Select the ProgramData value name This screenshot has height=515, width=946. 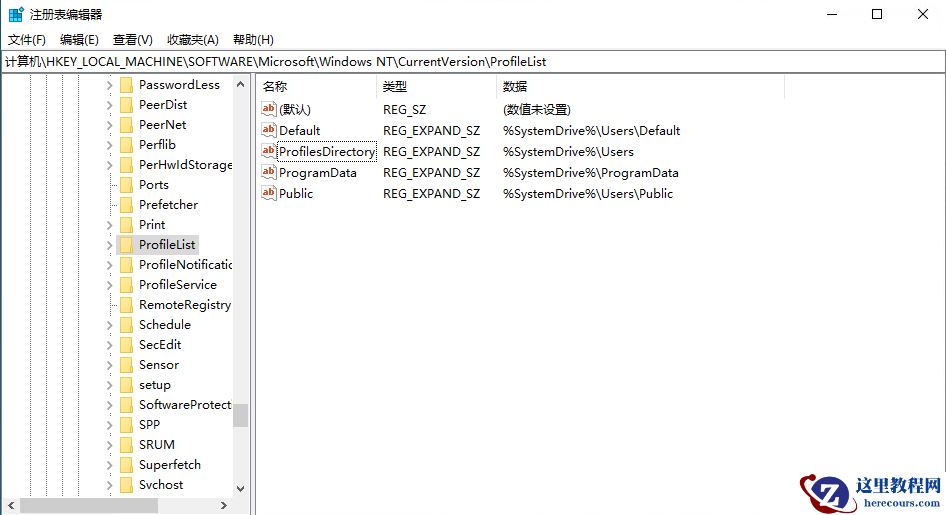pyautogui.click(x=317, y=172)
